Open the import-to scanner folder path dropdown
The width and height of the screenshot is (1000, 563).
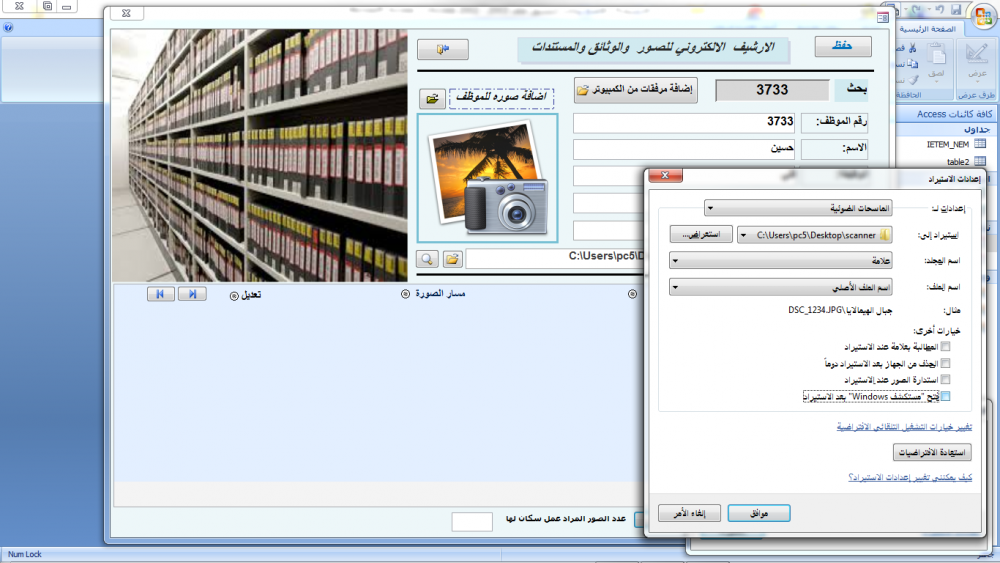pos(814,235)
